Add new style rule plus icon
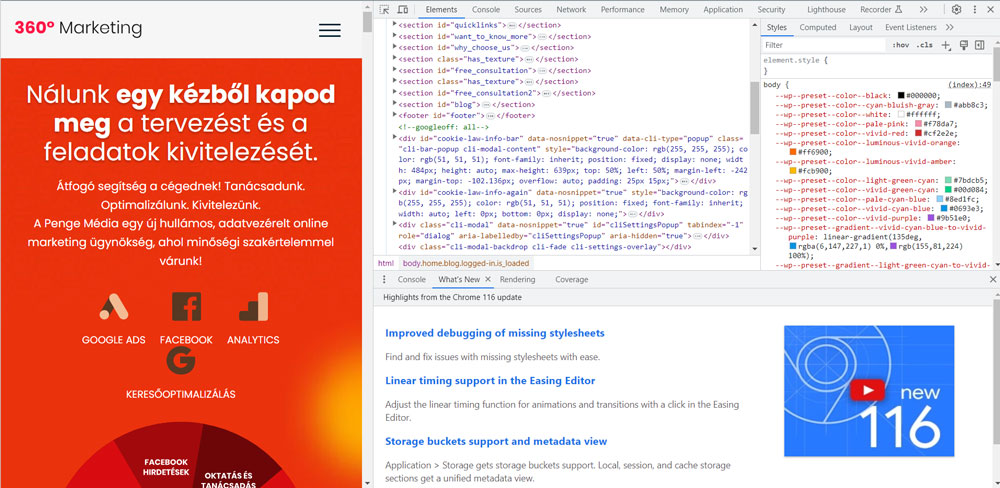 tap(946, 45)
